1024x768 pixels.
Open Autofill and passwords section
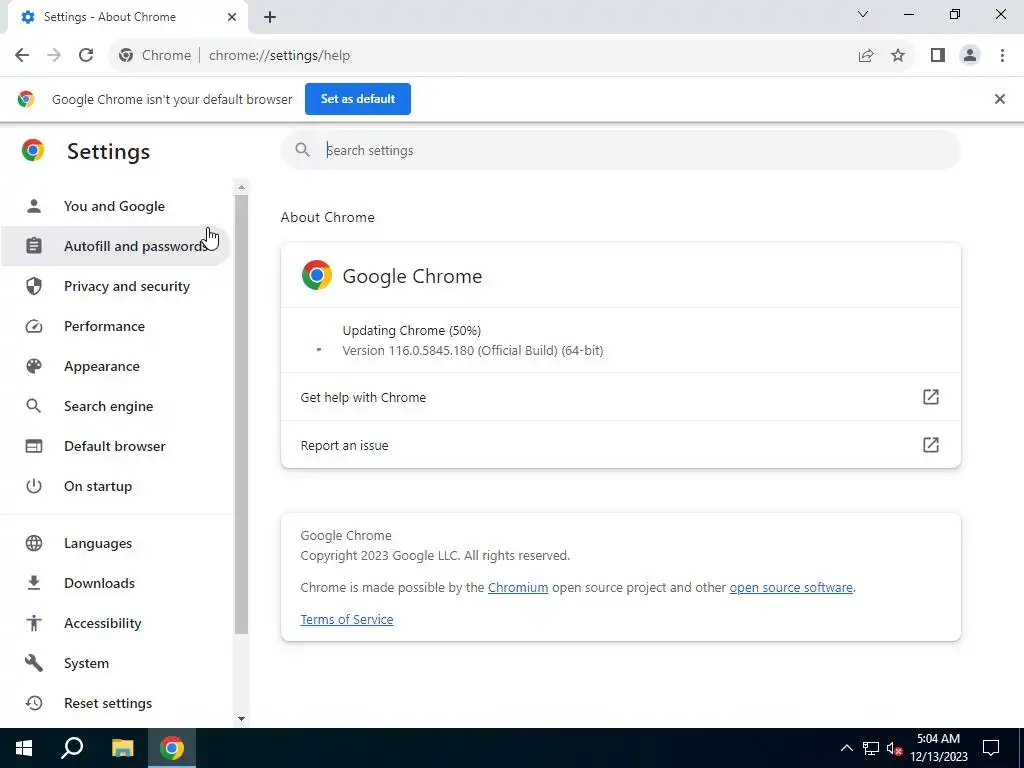(x=114, y=246)
